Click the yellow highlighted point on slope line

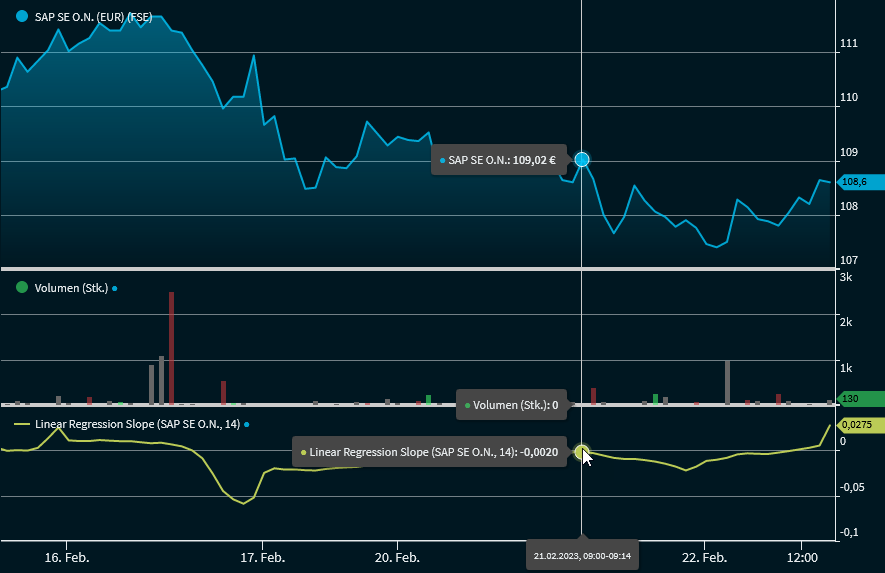click(x=582, y=452)
